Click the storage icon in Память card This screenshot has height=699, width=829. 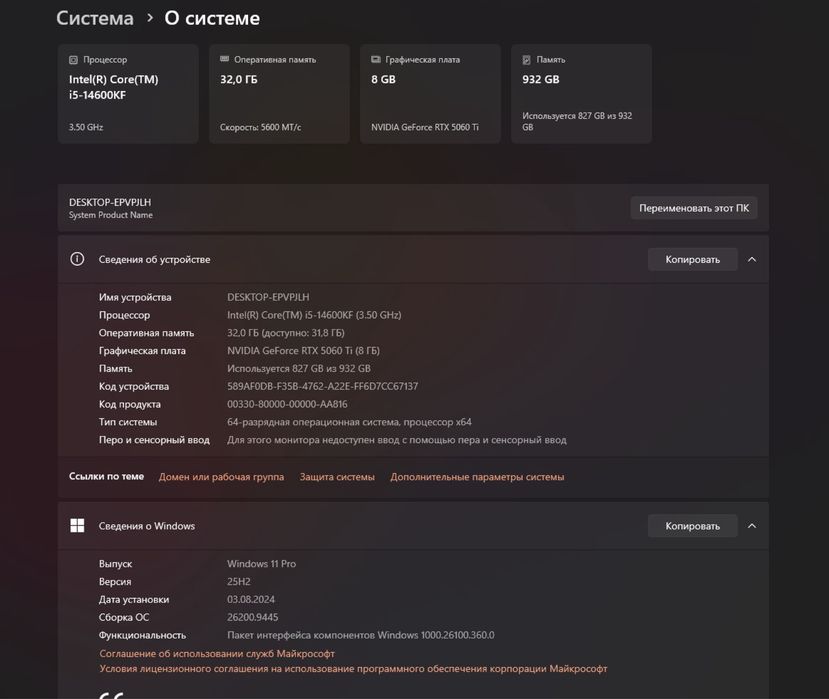[x=527, y=60]
